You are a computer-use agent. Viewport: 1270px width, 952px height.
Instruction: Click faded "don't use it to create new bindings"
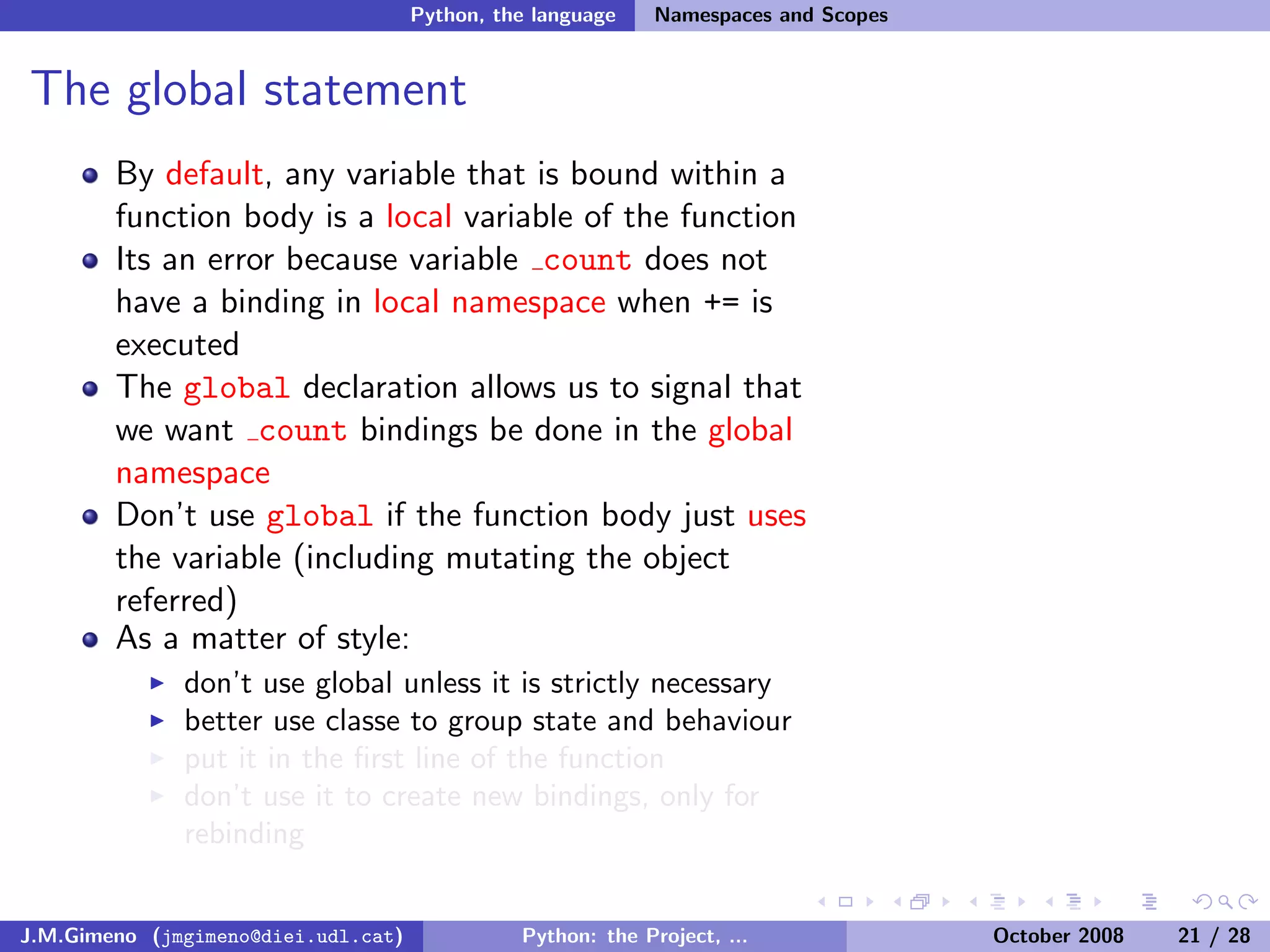[x=414, y=797]
